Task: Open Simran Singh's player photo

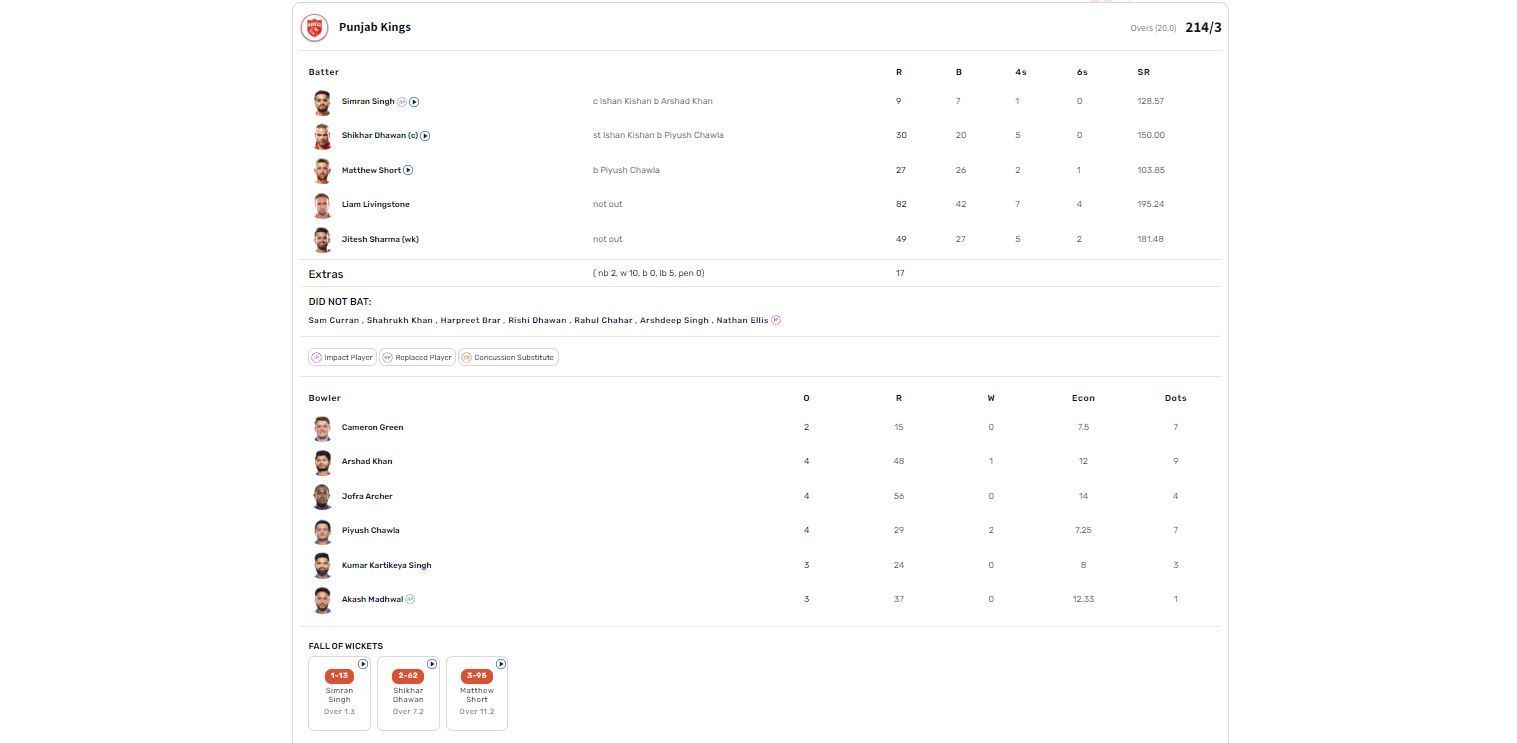Action: [x=322, y=102]
